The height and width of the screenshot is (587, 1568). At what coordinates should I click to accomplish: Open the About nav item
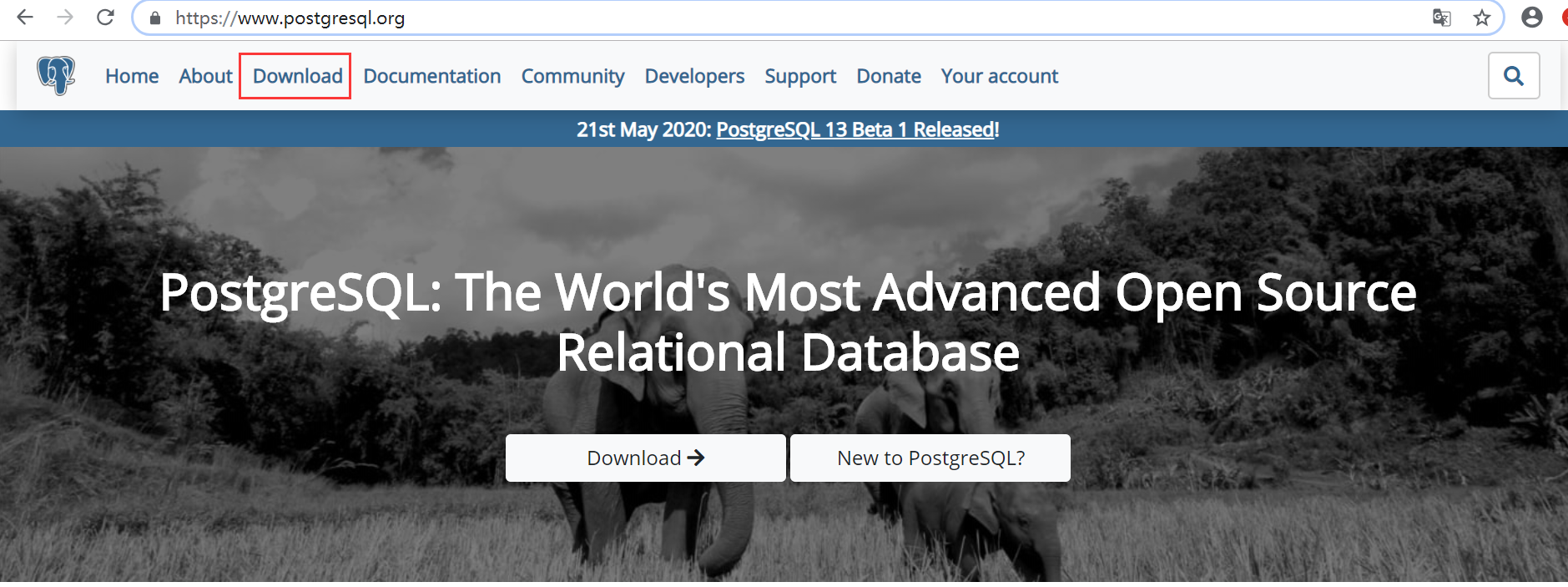point(205,76)
